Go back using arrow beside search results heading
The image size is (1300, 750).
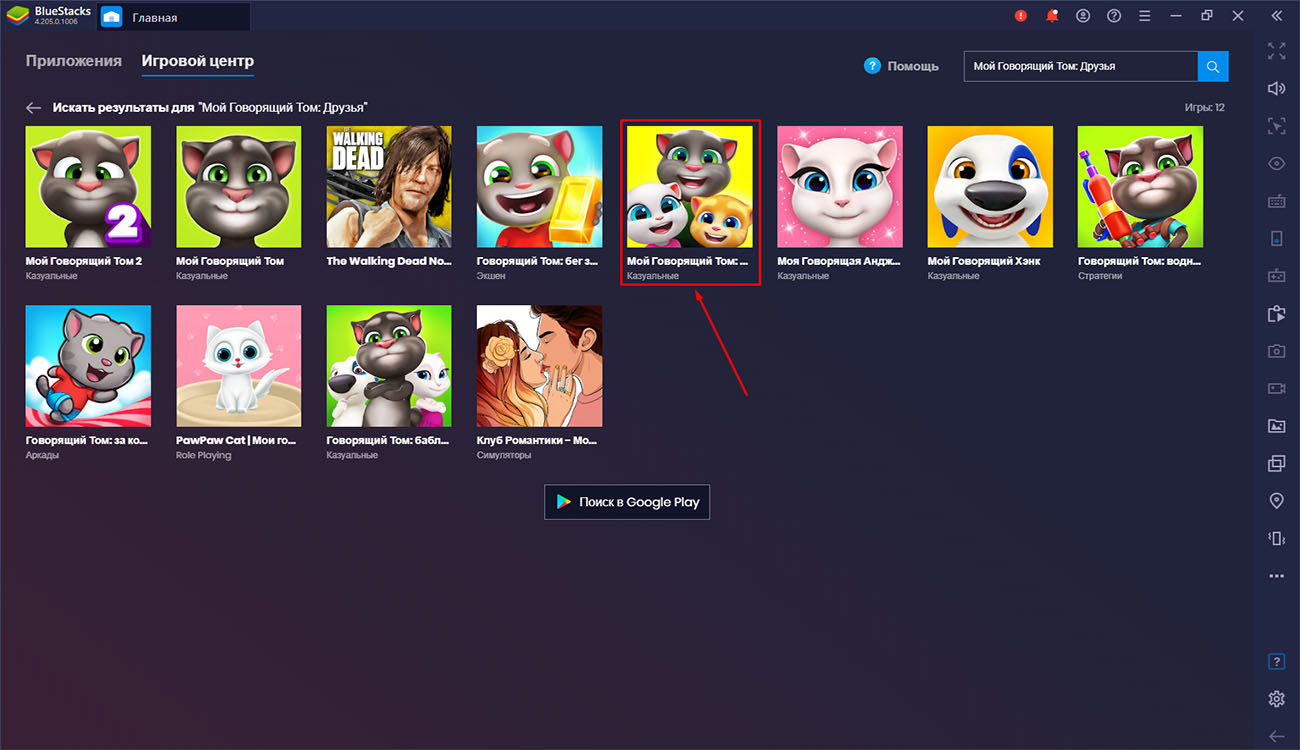(35, 107)
